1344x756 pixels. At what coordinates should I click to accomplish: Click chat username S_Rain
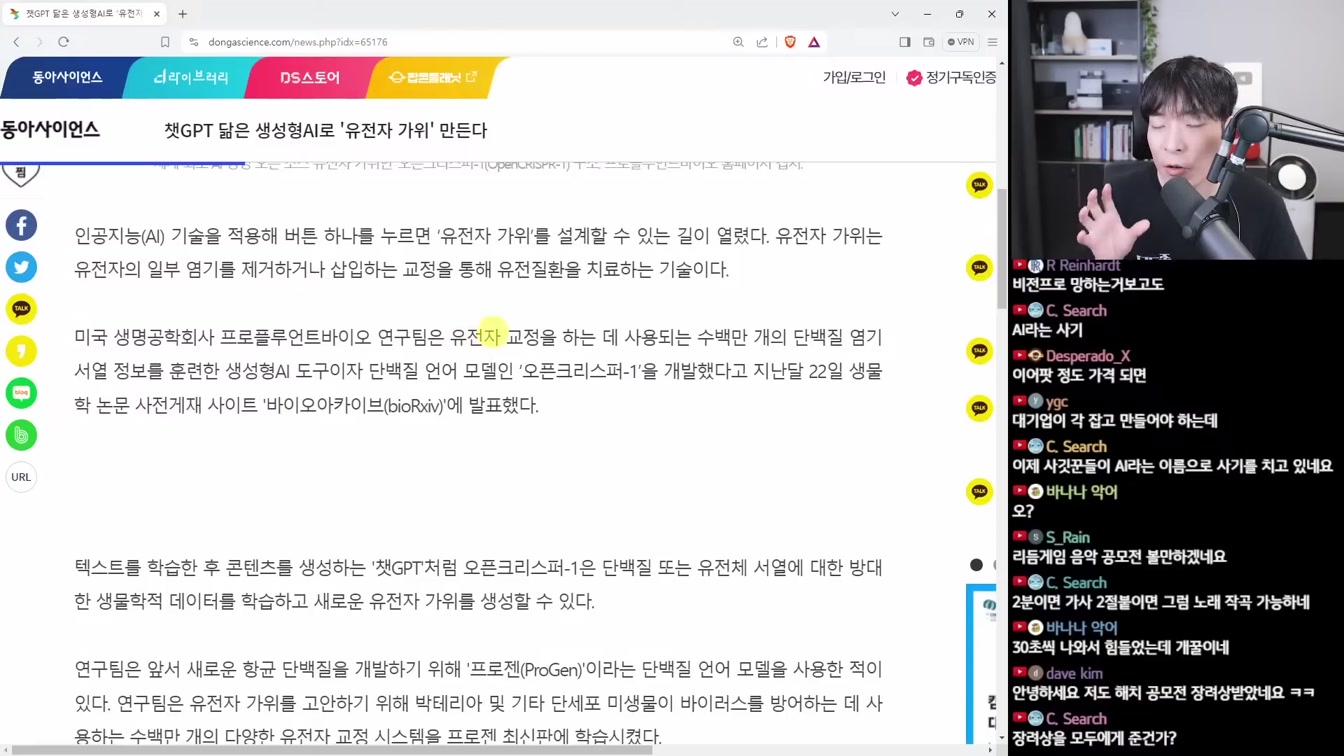(1068, 537)
